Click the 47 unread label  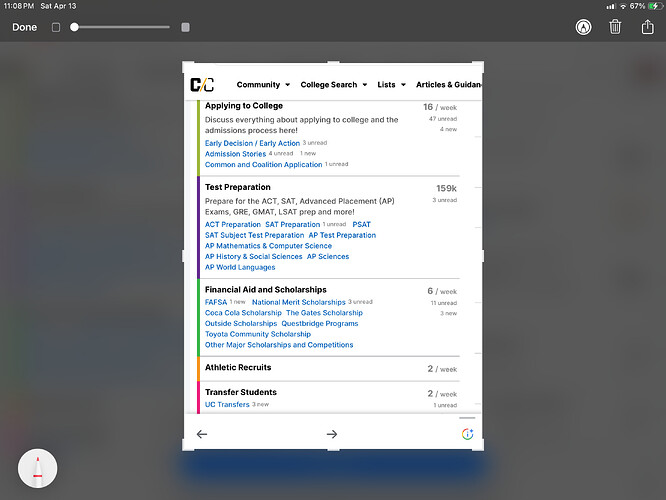pos(443,119)
